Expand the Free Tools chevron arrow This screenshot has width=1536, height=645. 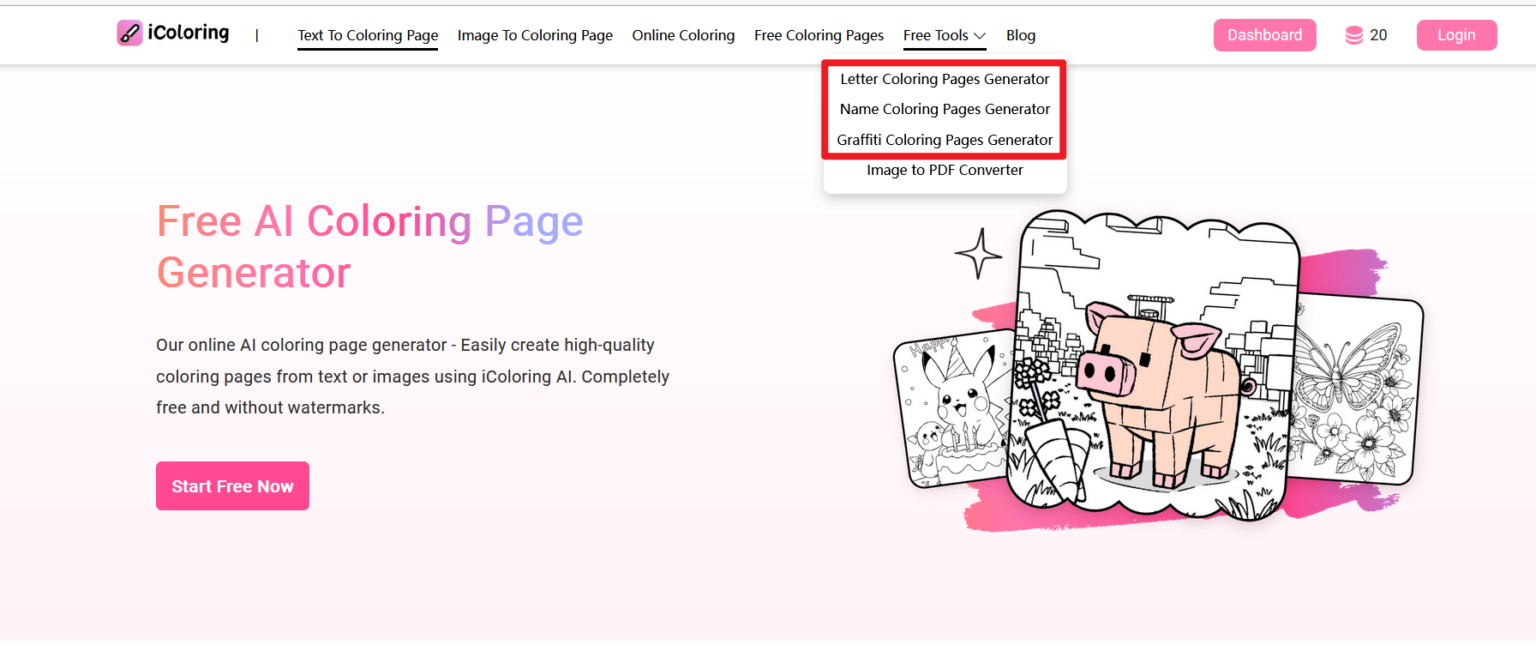pyautogui.click(x=978, y=35)
